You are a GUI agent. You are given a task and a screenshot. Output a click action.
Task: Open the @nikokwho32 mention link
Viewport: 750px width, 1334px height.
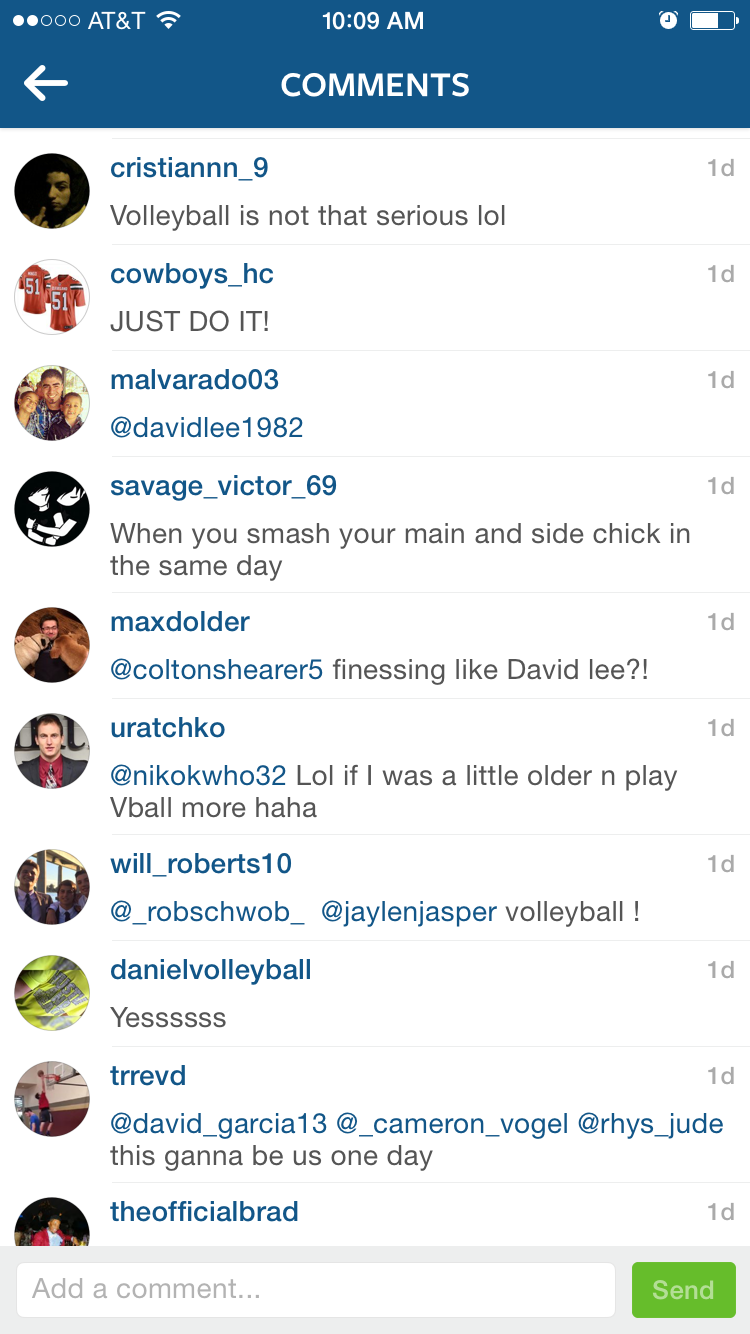tap(199, 776)
